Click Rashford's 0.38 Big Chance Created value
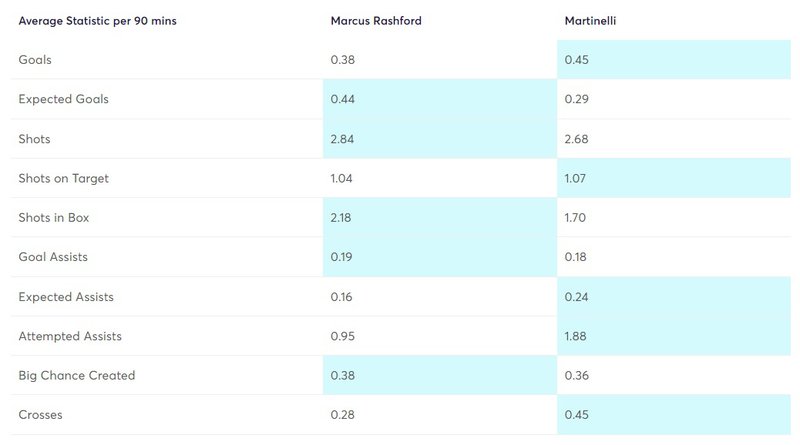 coord(342,375)
